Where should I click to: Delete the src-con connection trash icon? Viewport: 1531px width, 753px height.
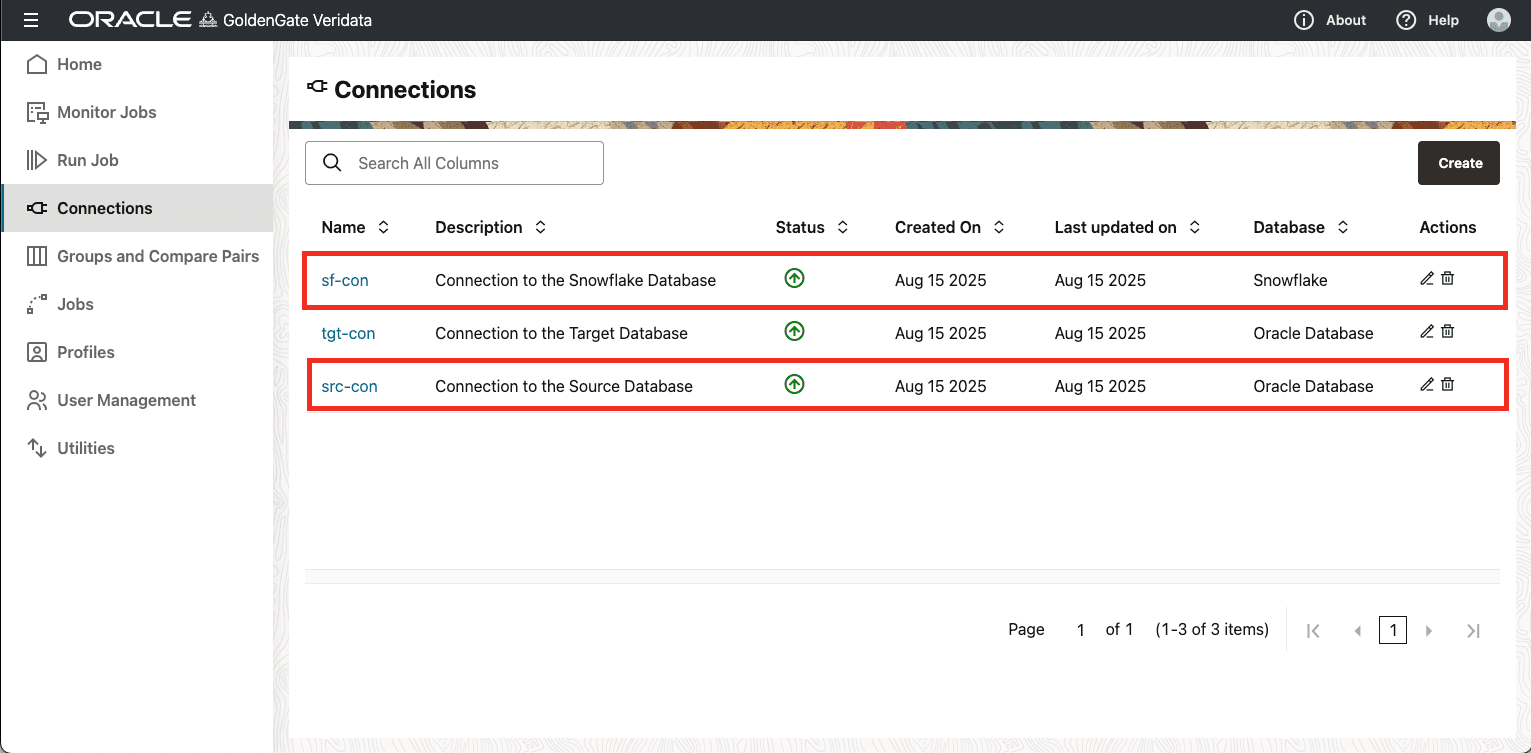pos(1447,384)
